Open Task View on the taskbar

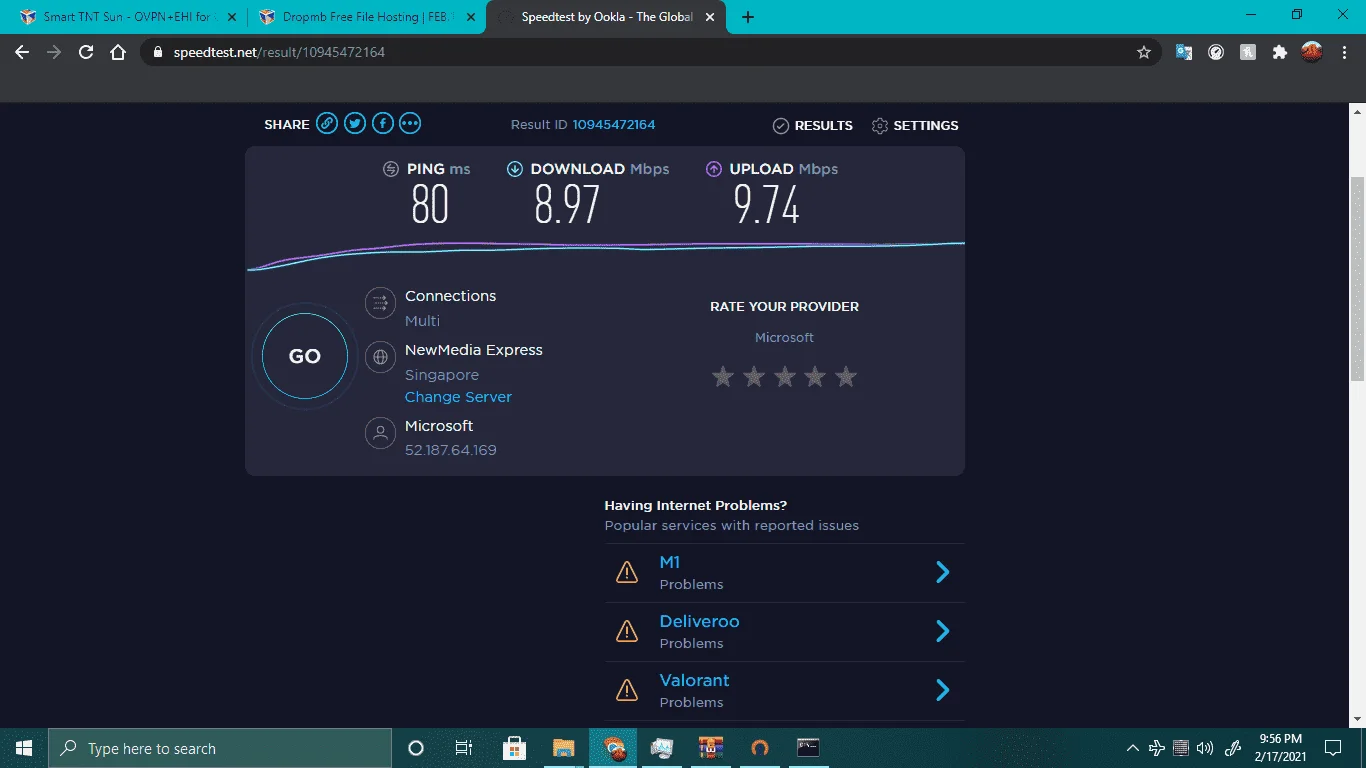click(x=464, y=748)
